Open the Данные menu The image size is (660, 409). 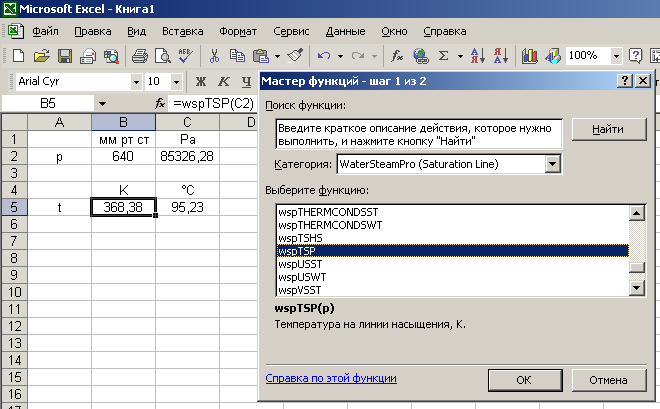pyautogui.click(x=345, y=32)
